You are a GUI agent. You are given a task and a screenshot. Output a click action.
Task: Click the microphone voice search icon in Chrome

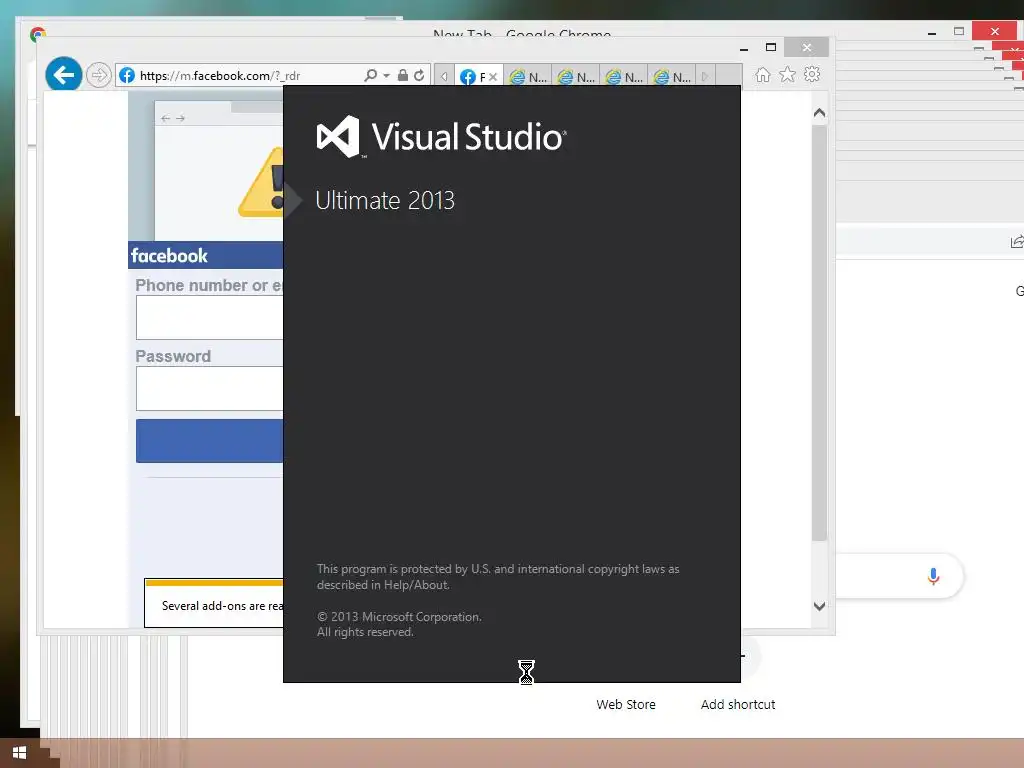pyautogui.click(x=933, y=576)
